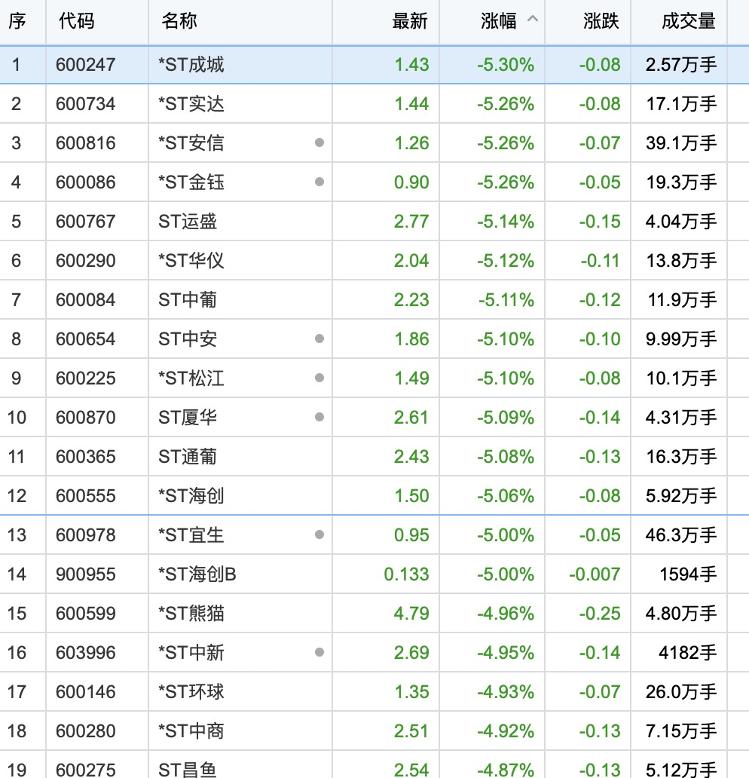Click the gray dot indicator next to *ST松江
This screenshot has width=749, height=778.
pyautogui.click(x=319, y=378)
